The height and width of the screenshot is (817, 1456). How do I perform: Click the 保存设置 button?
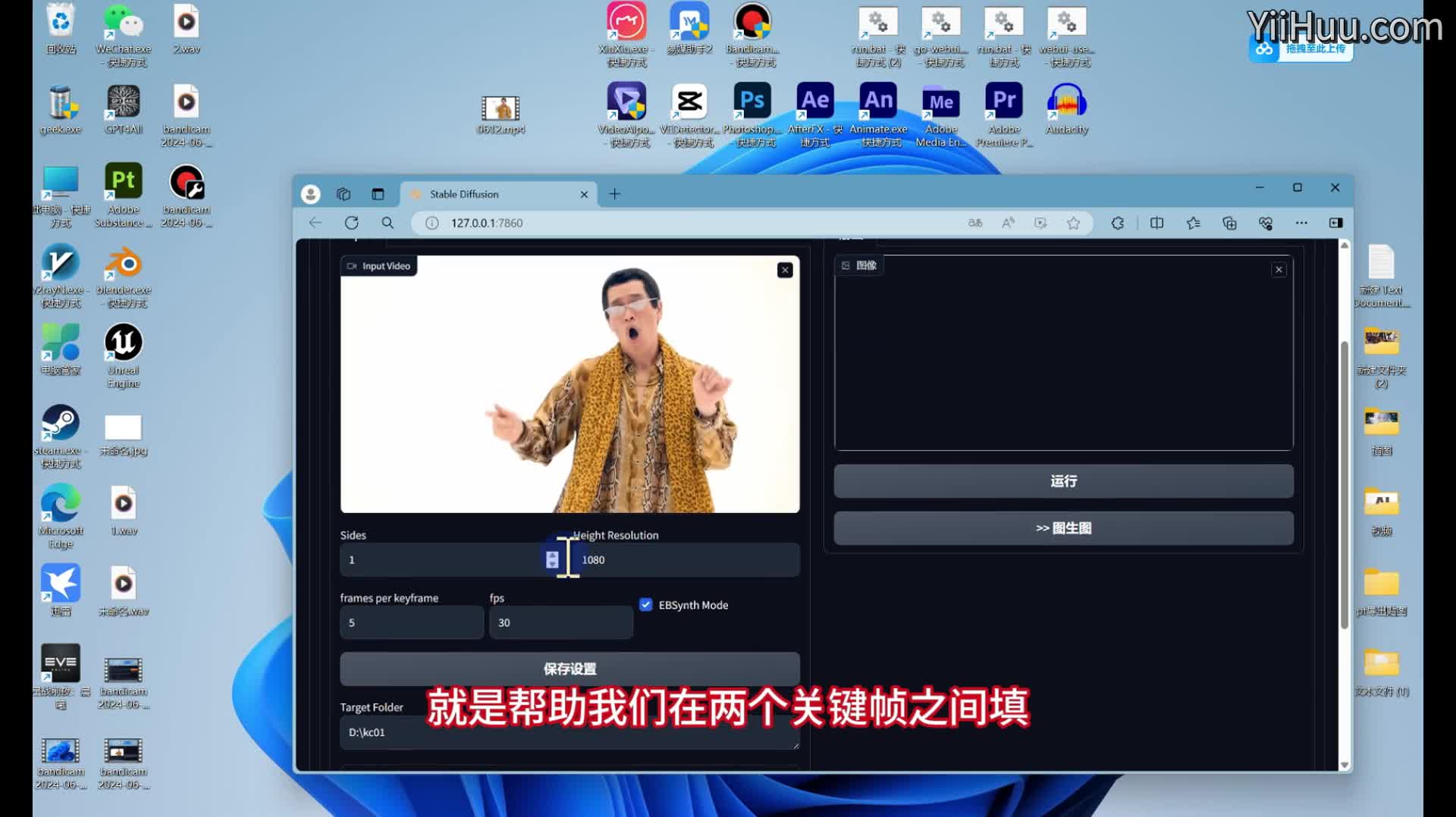[x=570, y=669]
